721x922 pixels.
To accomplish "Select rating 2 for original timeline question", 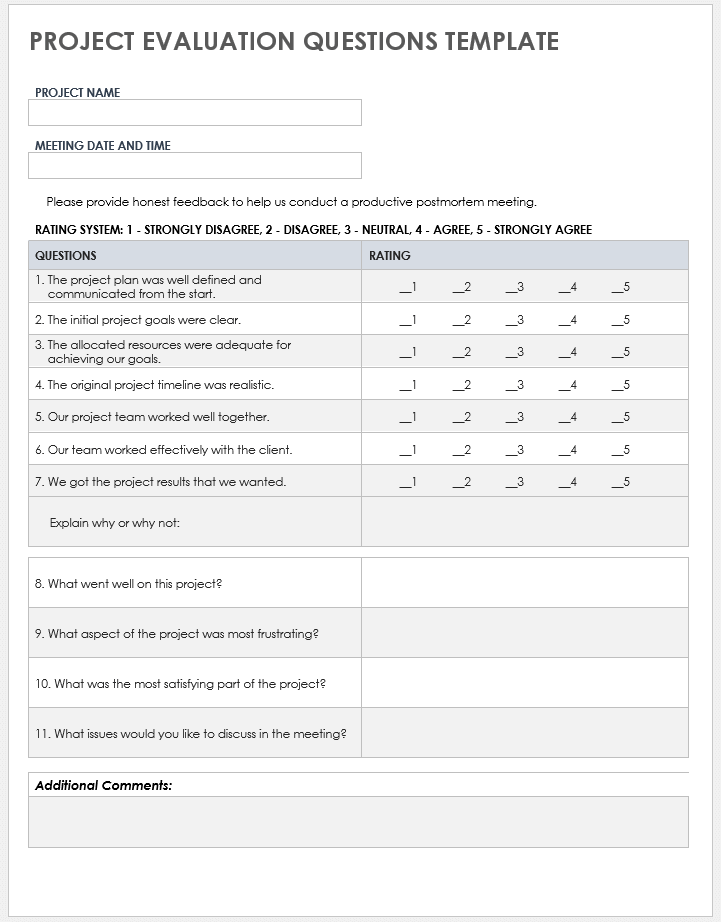I will [461, 385].
